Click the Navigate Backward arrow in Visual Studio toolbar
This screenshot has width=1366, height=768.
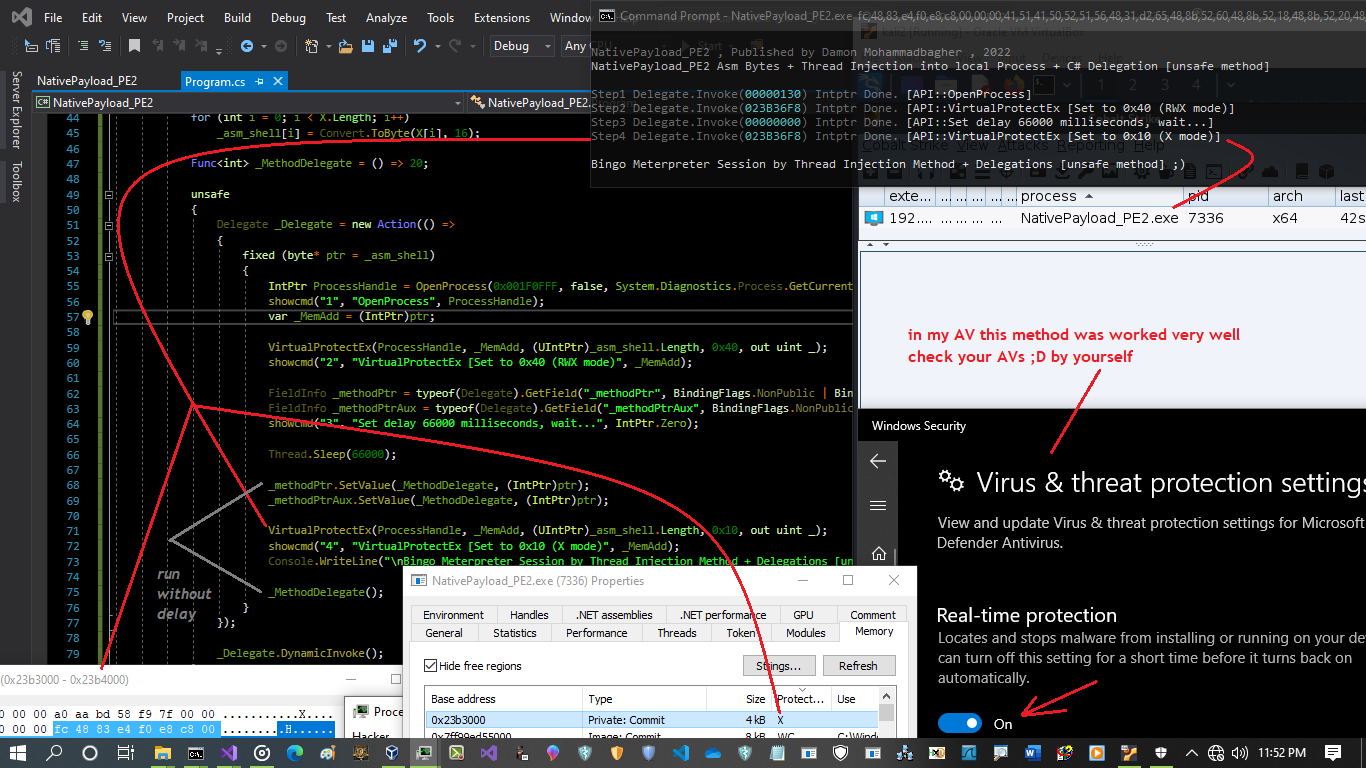(x=246, y=46)
